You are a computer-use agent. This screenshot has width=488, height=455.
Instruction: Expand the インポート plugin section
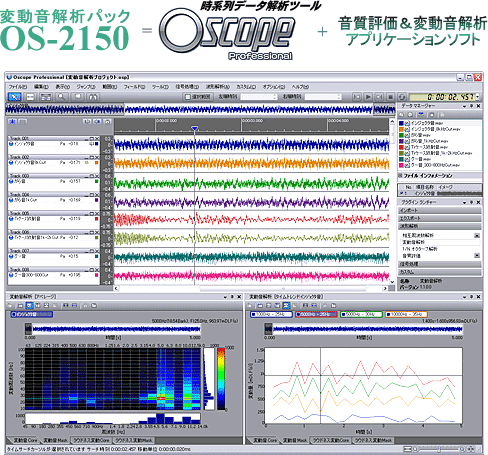point(440,210)
